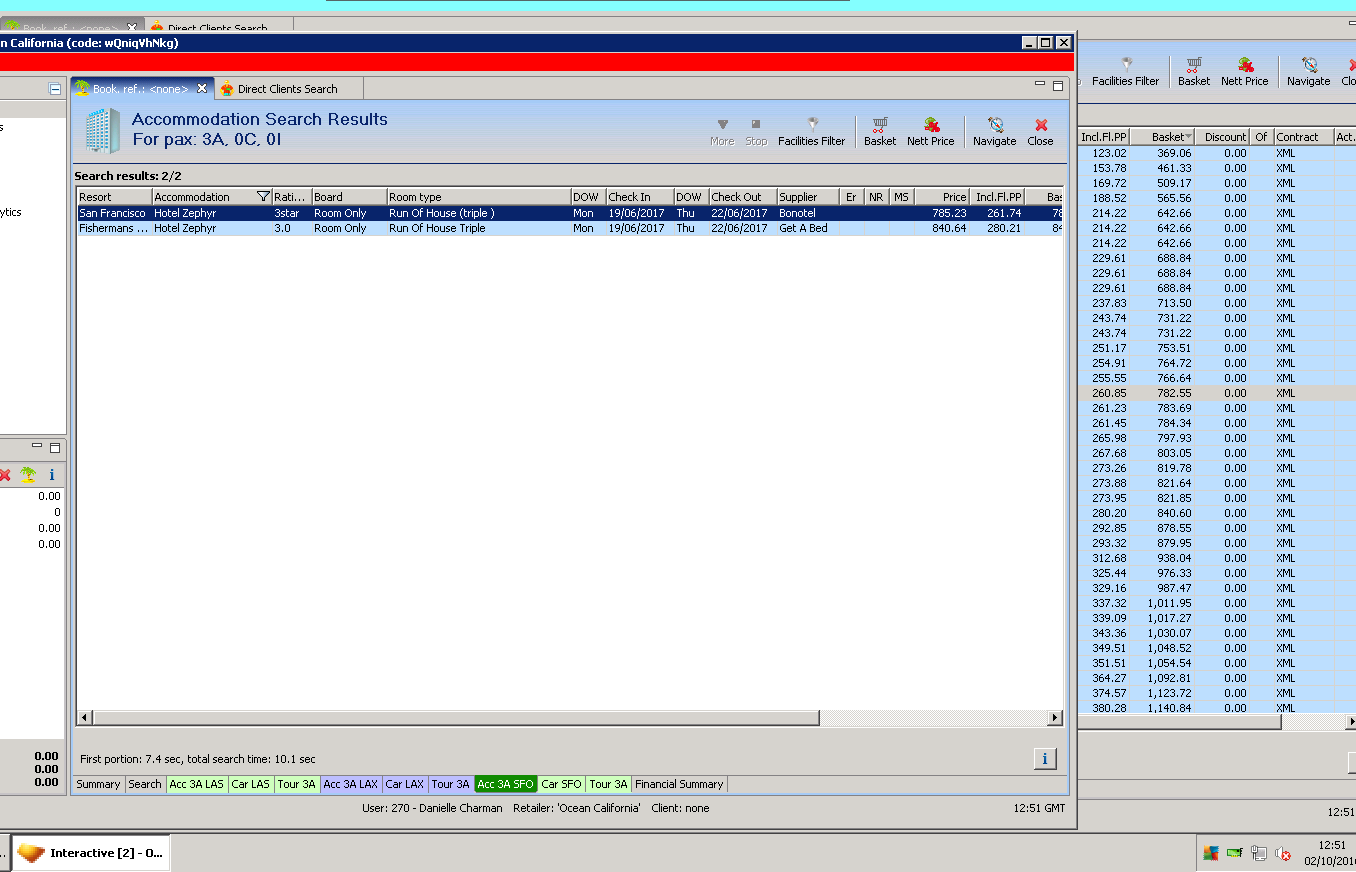This screenshot has width=1356, height=872.
Task: Open search info button beside search time
Action: pos(1044,759)
